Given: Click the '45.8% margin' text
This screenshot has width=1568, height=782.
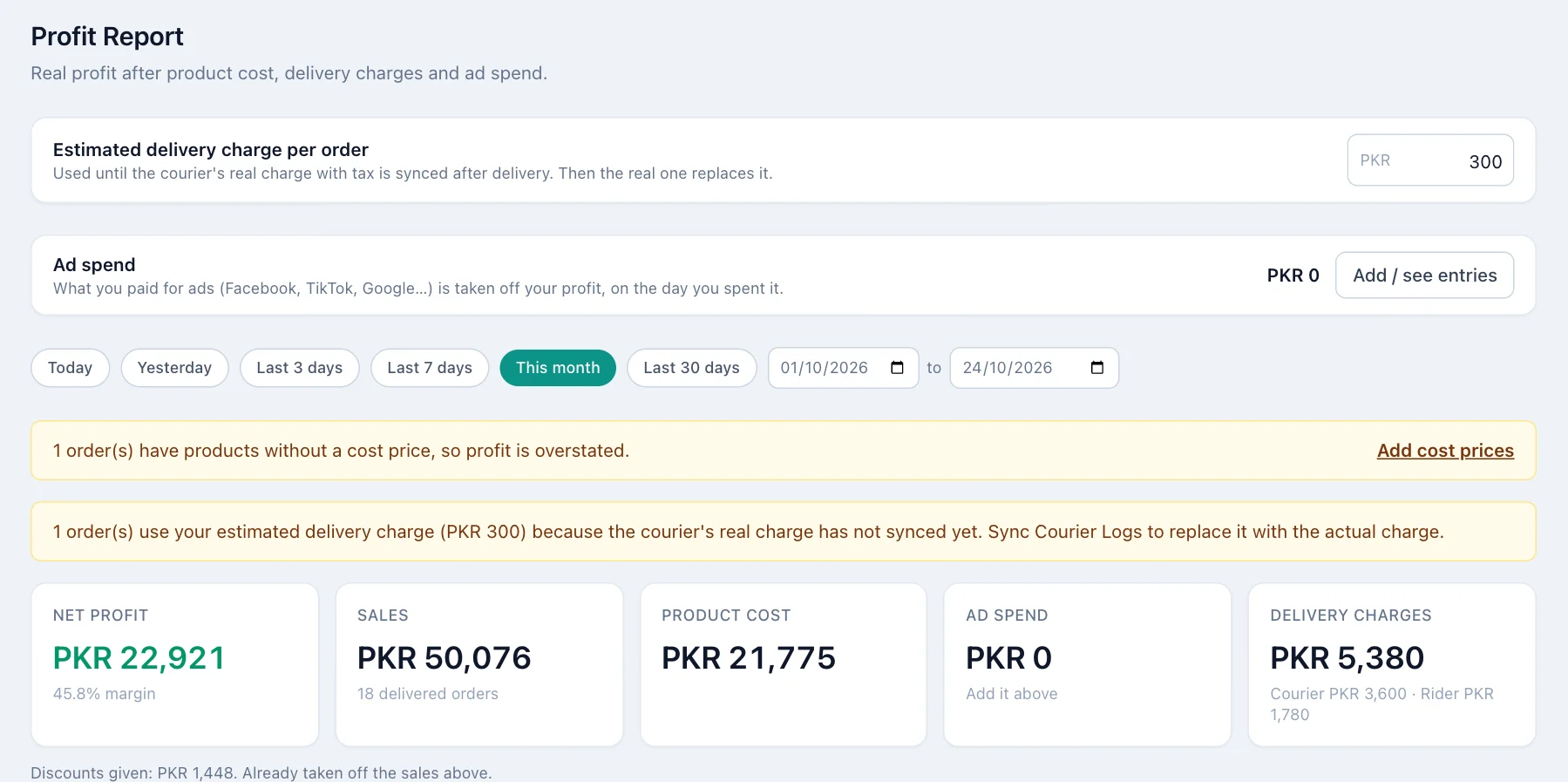Looking at the screenshot, I should [105, 694].
